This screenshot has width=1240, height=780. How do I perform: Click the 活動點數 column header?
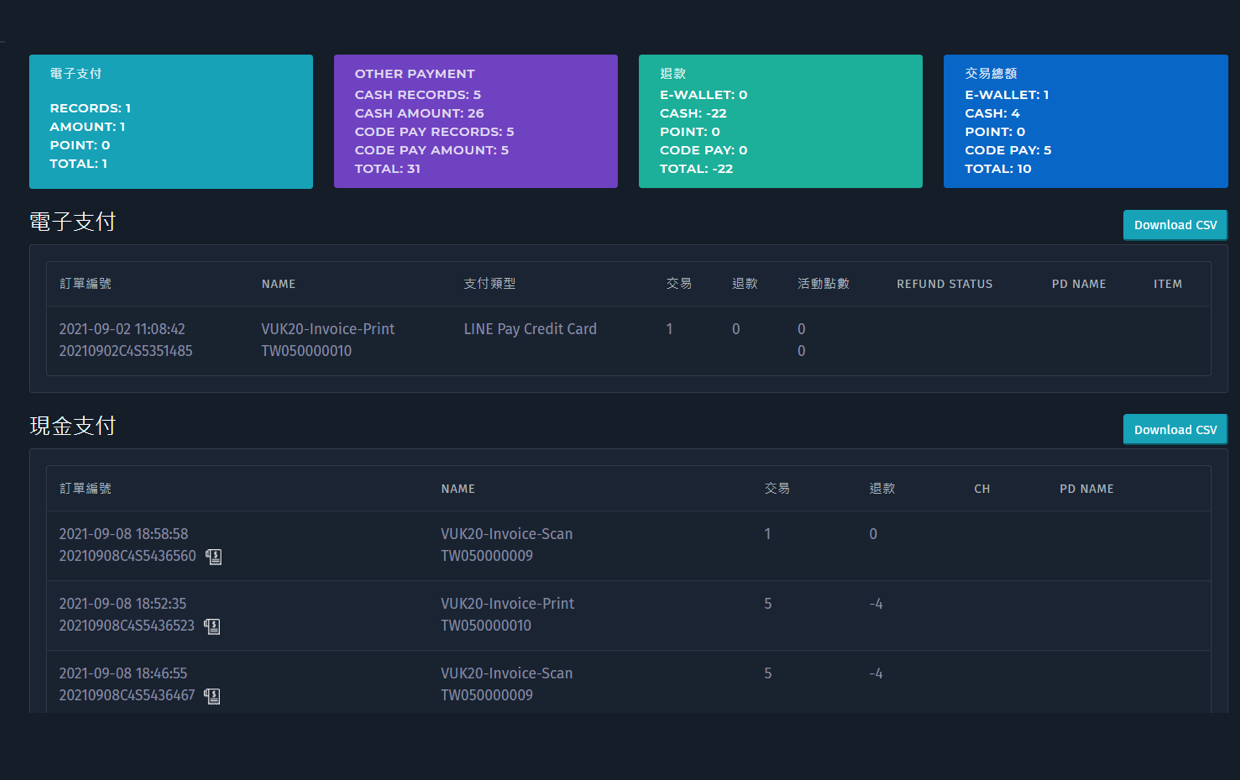[823, 284]
